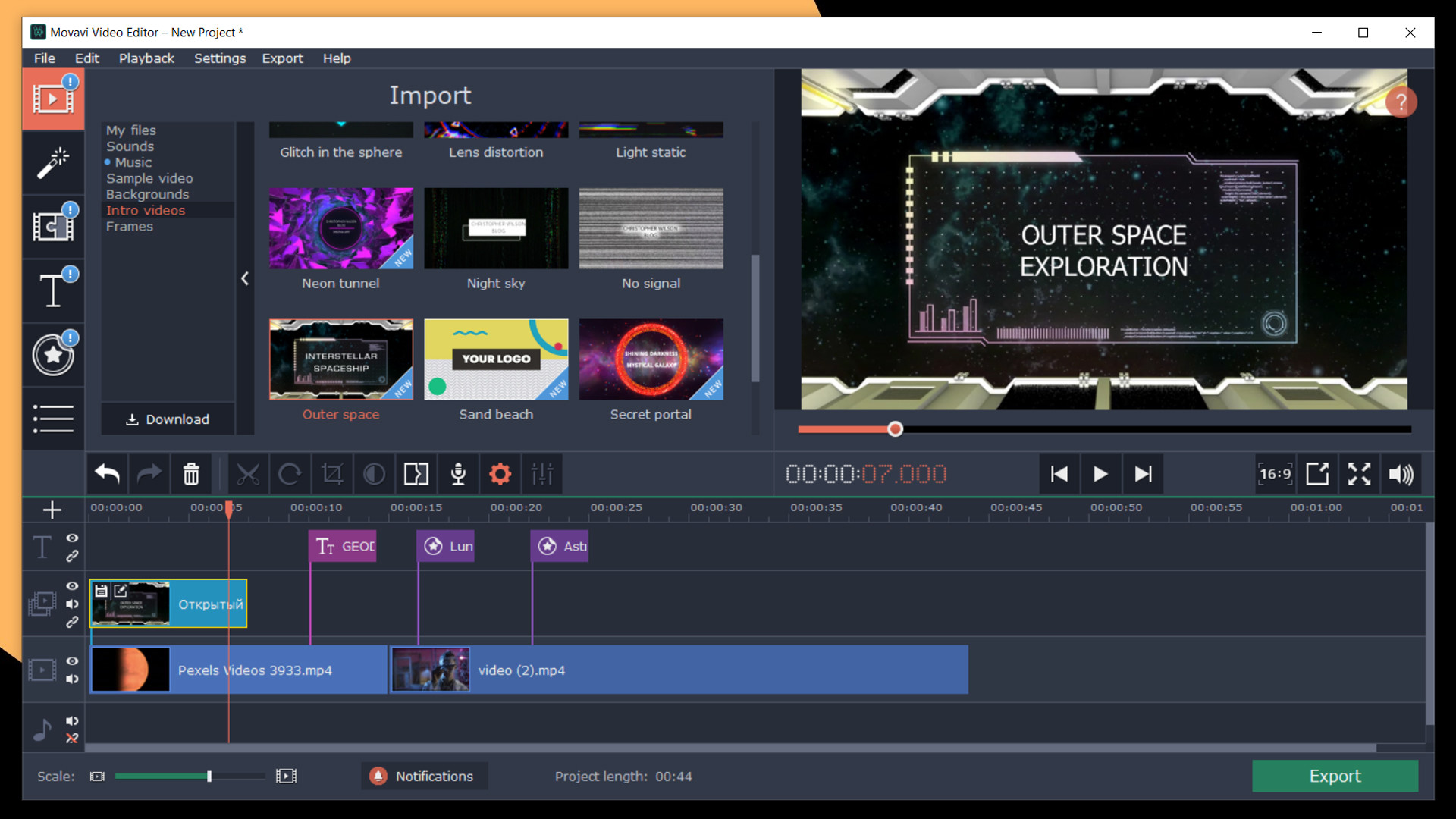
Task: Collapse the Import panel with the chevron
Action: tap(244, 278)
